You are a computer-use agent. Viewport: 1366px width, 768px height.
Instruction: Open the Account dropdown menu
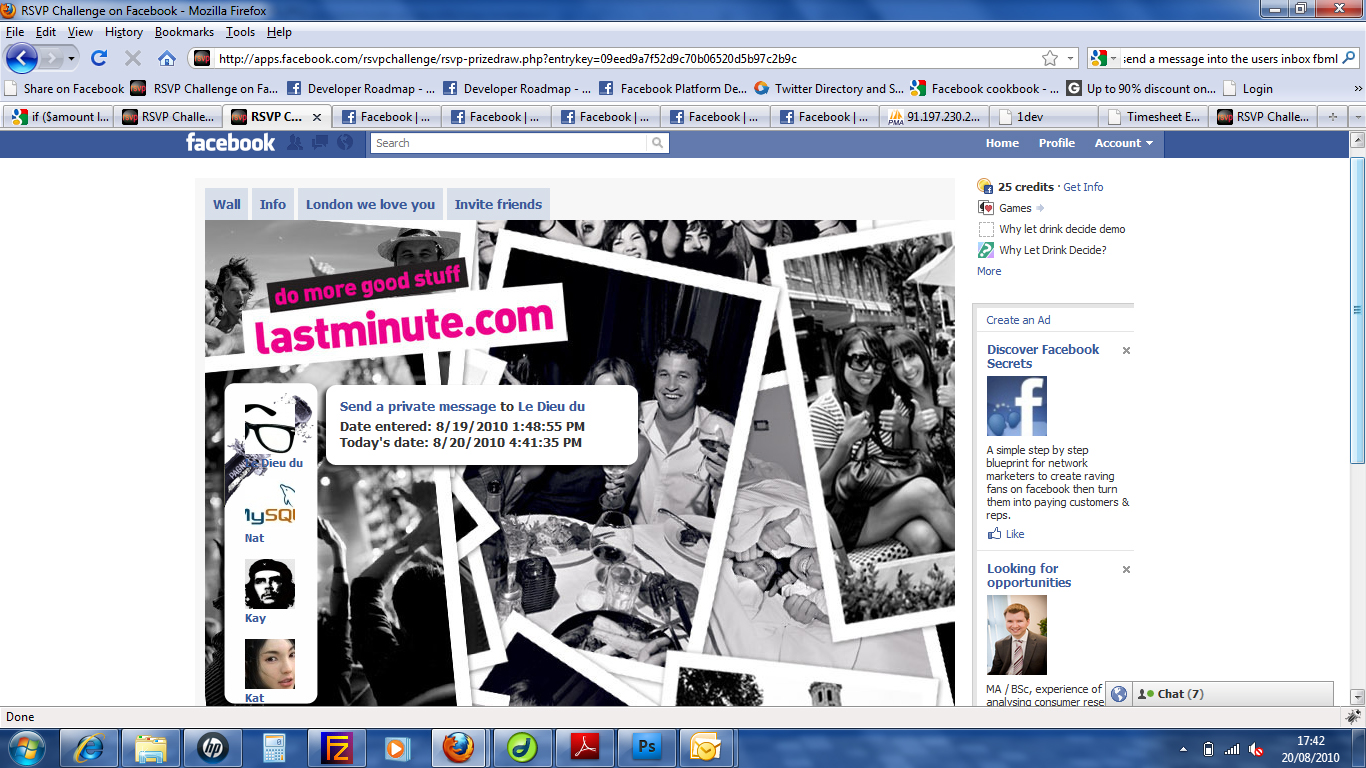(x=1123, y=143)
